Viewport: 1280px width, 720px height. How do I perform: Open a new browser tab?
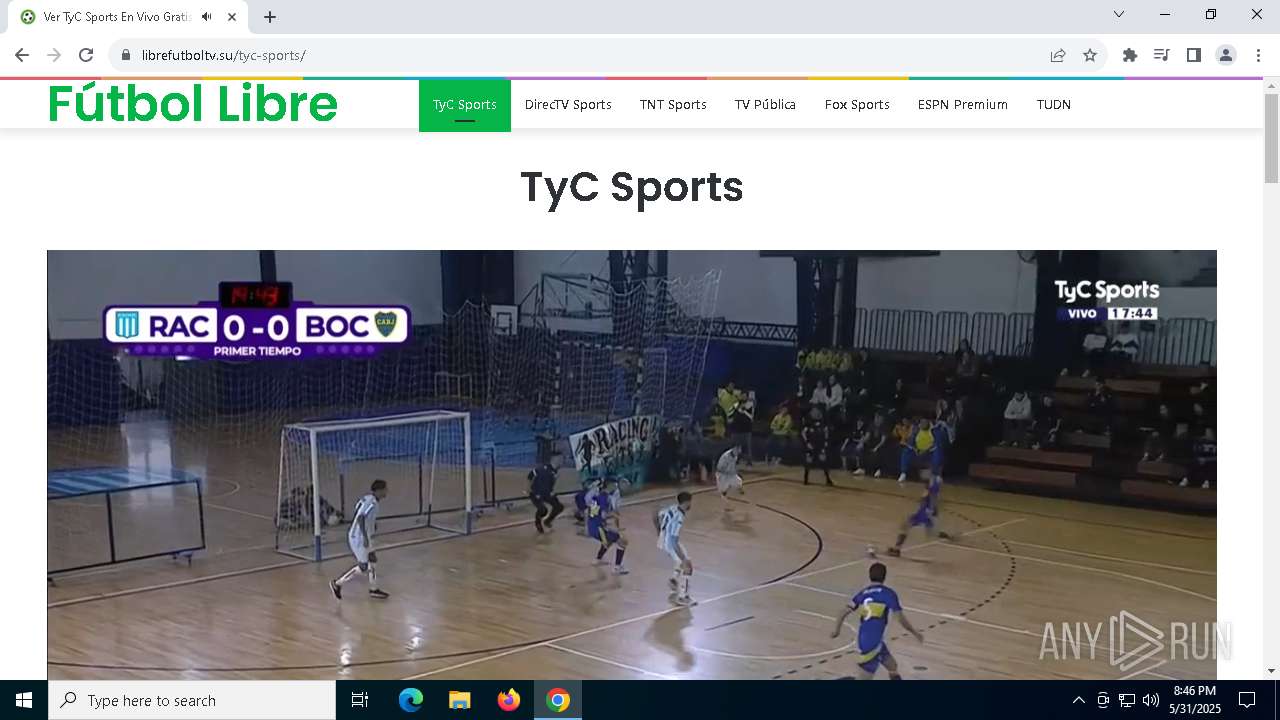(270, 17)
